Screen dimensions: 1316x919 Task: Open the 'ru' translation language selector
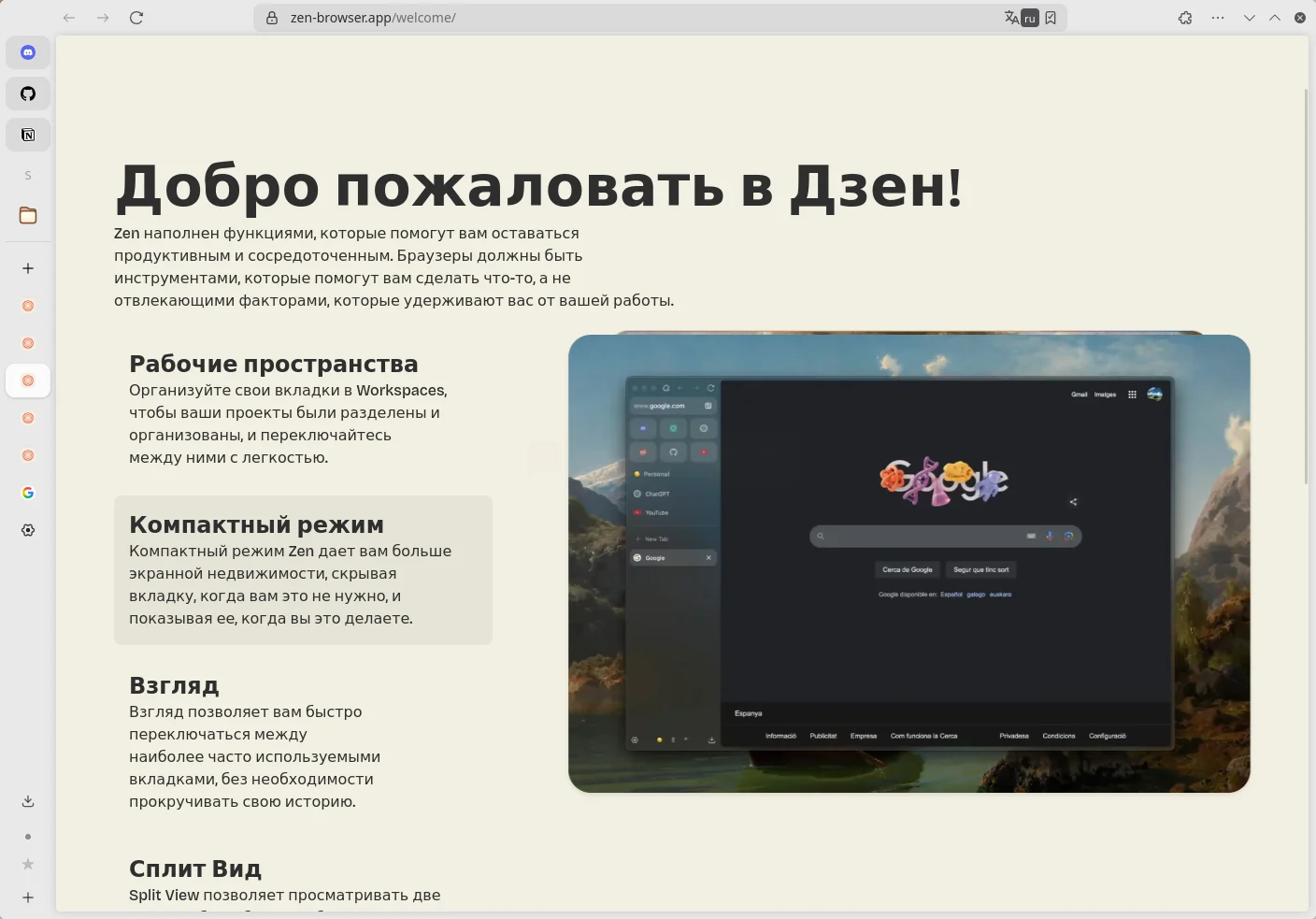1030,18
